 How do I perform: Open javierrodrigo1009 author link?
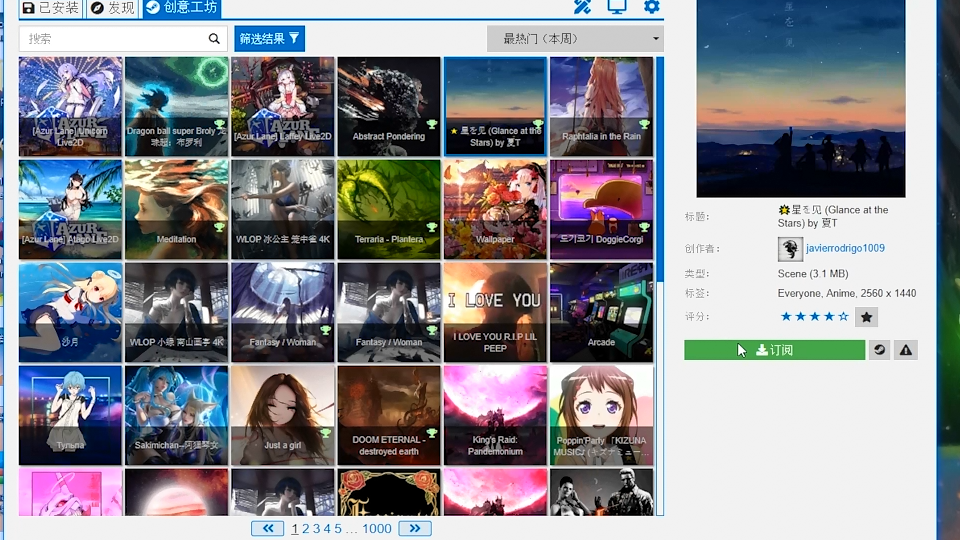[845, 248]
